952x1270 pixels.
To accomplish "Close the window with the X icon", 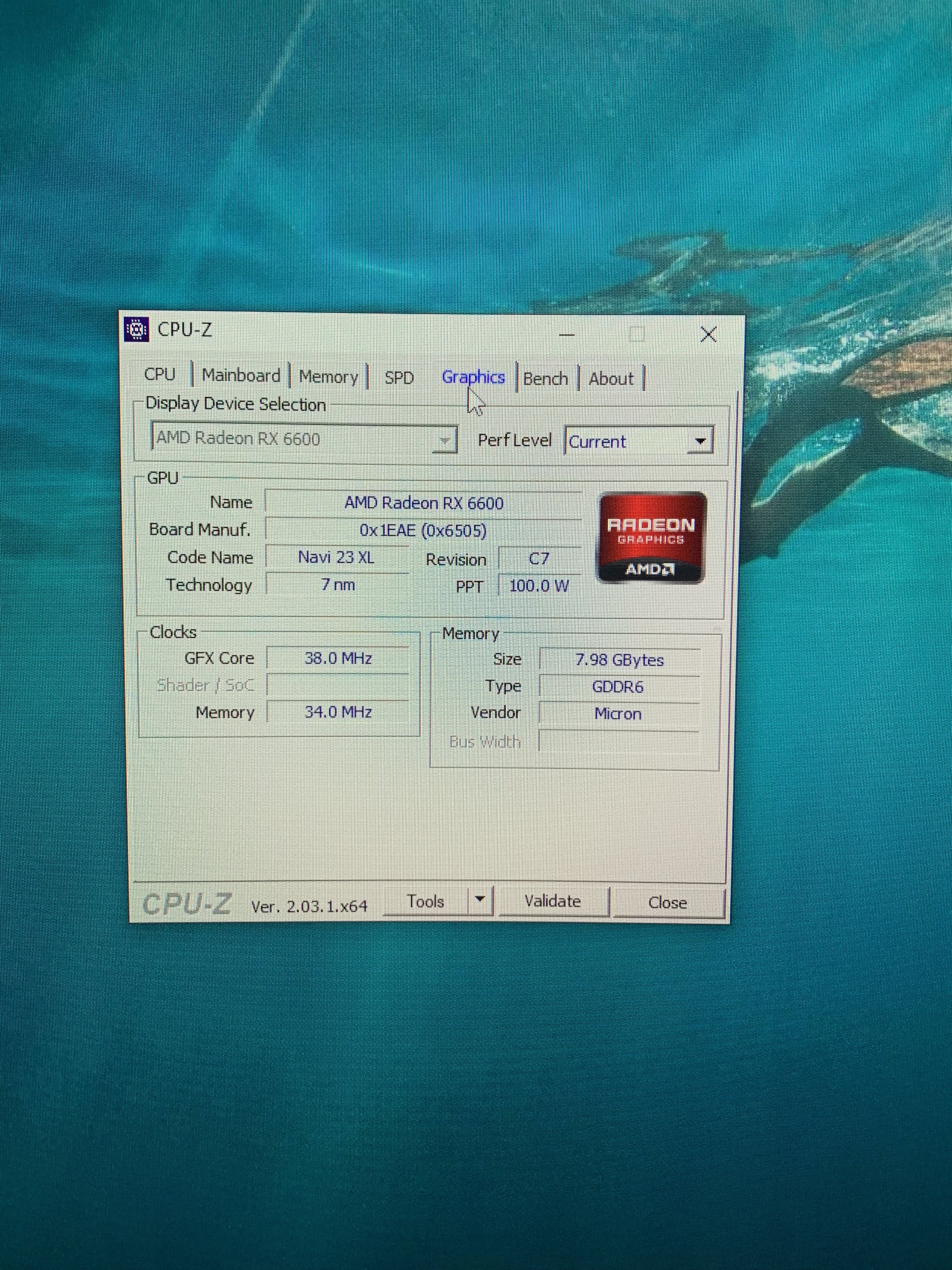I will 708,334.
